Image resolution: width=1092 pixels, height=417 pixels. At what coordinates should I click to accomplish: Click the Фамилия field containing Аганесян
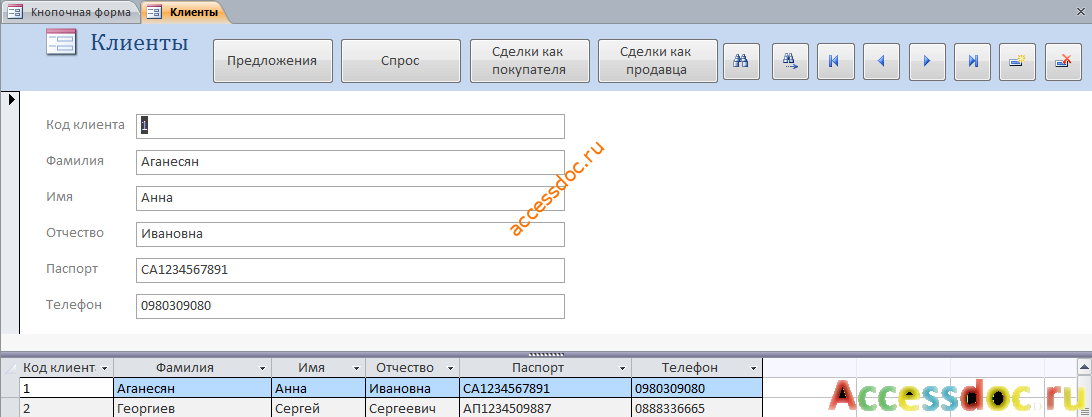coord(350,162)
